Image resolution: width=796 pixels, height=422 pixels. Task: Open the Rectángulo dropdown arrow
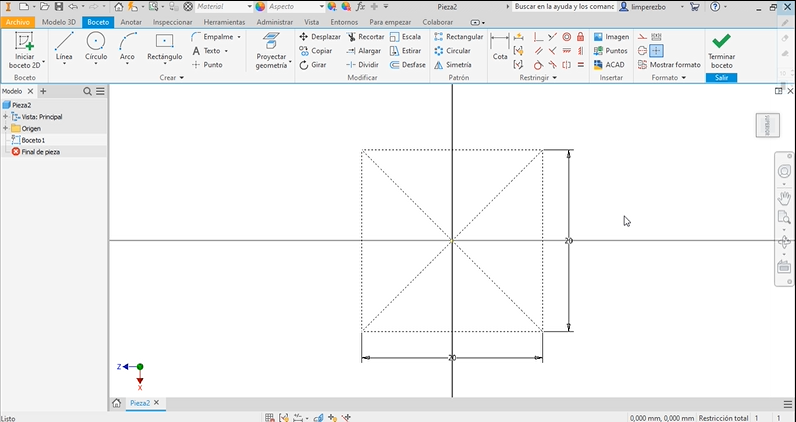click(x=165, y=64)
